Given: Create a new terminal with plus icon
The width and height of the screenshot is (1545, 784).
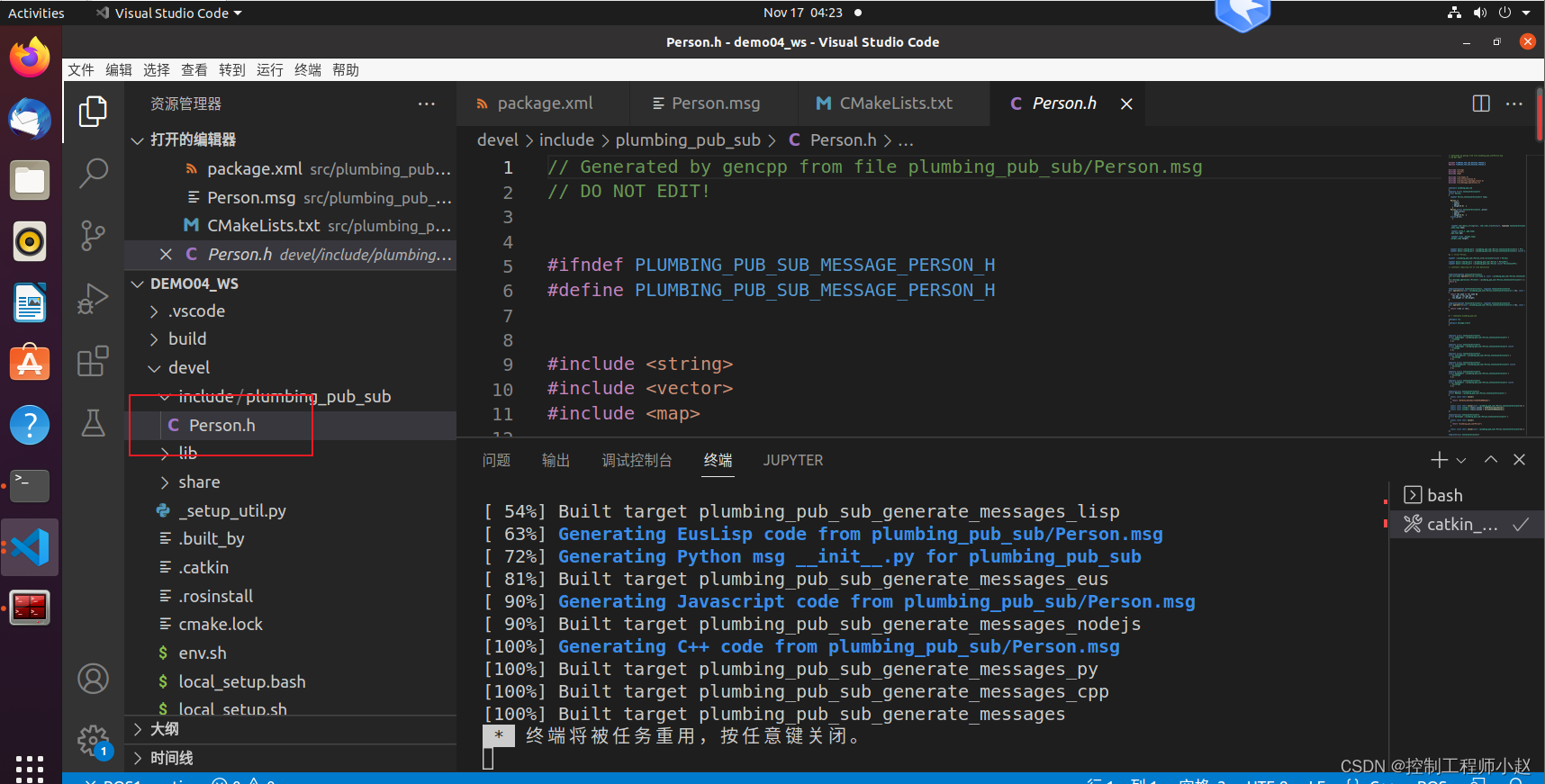Looking at the screenshot, I should click(1439, 460).
